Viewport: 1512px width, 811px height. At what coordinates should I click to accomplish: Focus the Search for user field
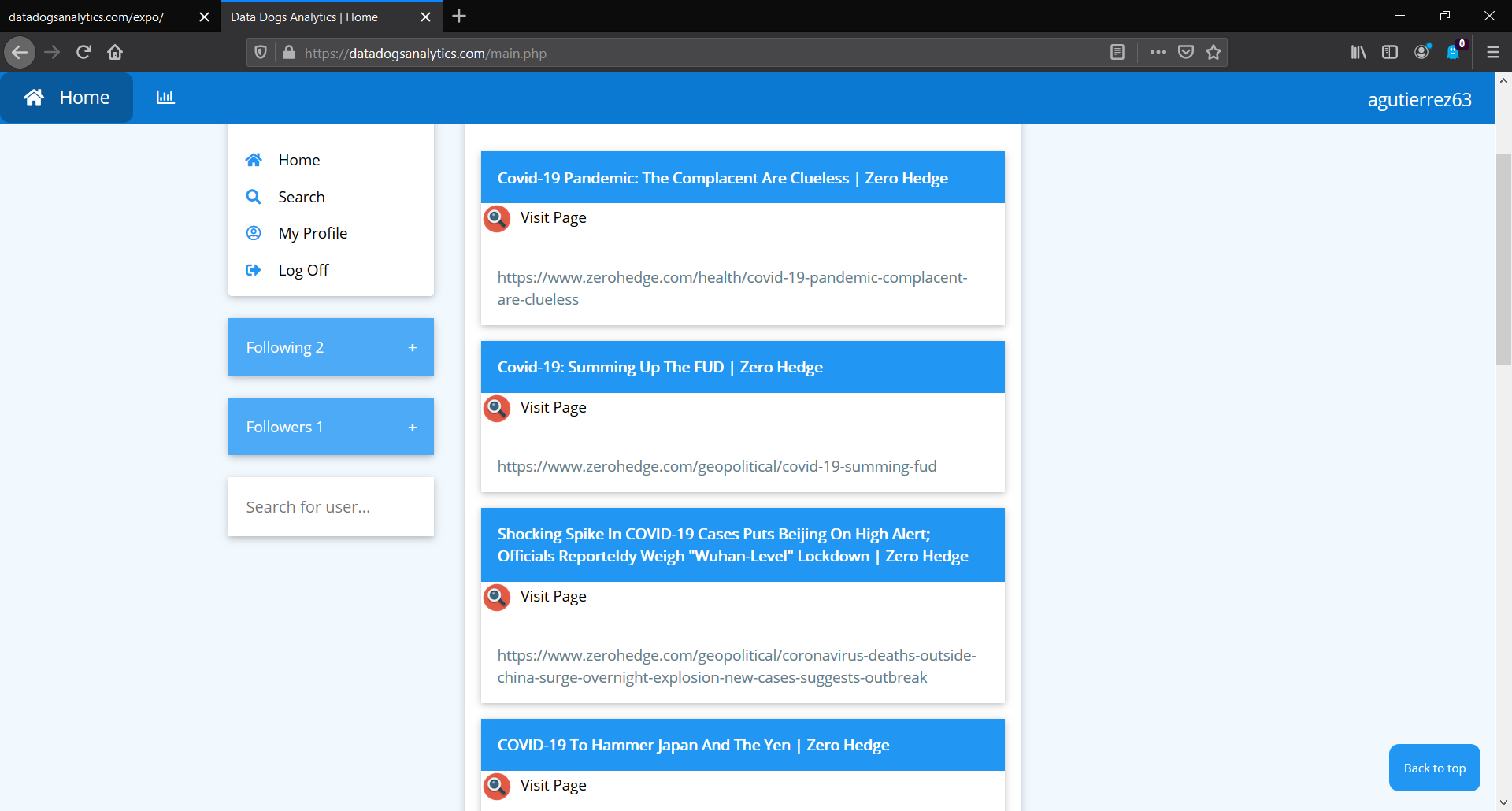[331, 507]
